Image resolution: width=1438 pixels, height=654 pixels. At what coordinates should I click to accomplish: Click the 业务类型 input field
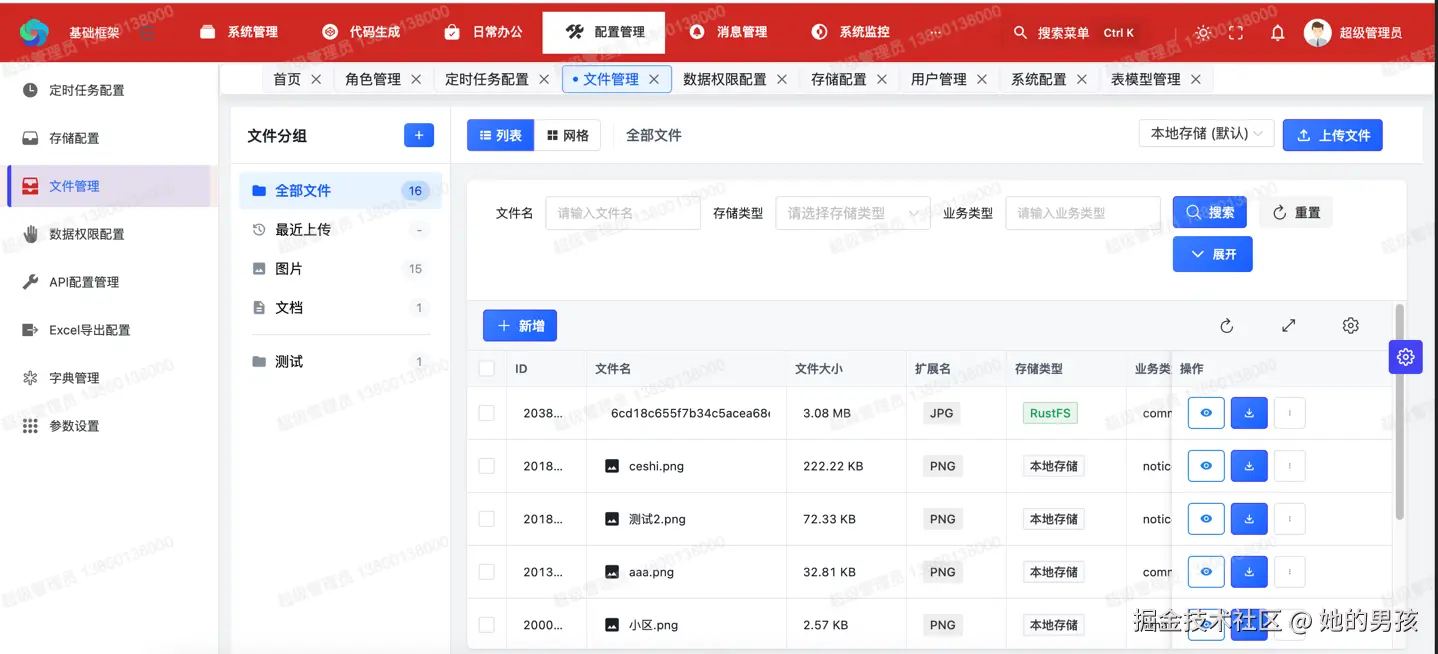[1082, 213]
